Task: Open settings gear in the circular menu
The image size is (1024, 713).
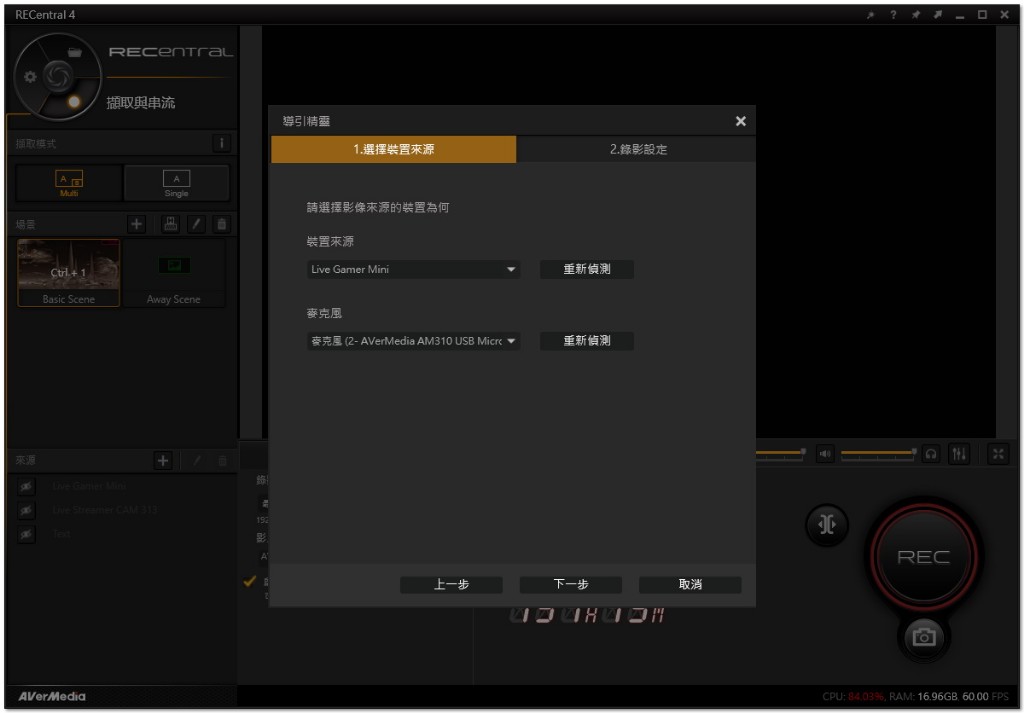Action: (x=30, y=77)
